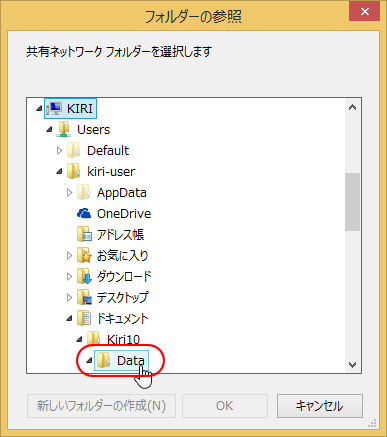The width and height of the screenshot is (387, 437).
Task: Click the Kiri10 folder icon
Action: [x=93, y=339]
